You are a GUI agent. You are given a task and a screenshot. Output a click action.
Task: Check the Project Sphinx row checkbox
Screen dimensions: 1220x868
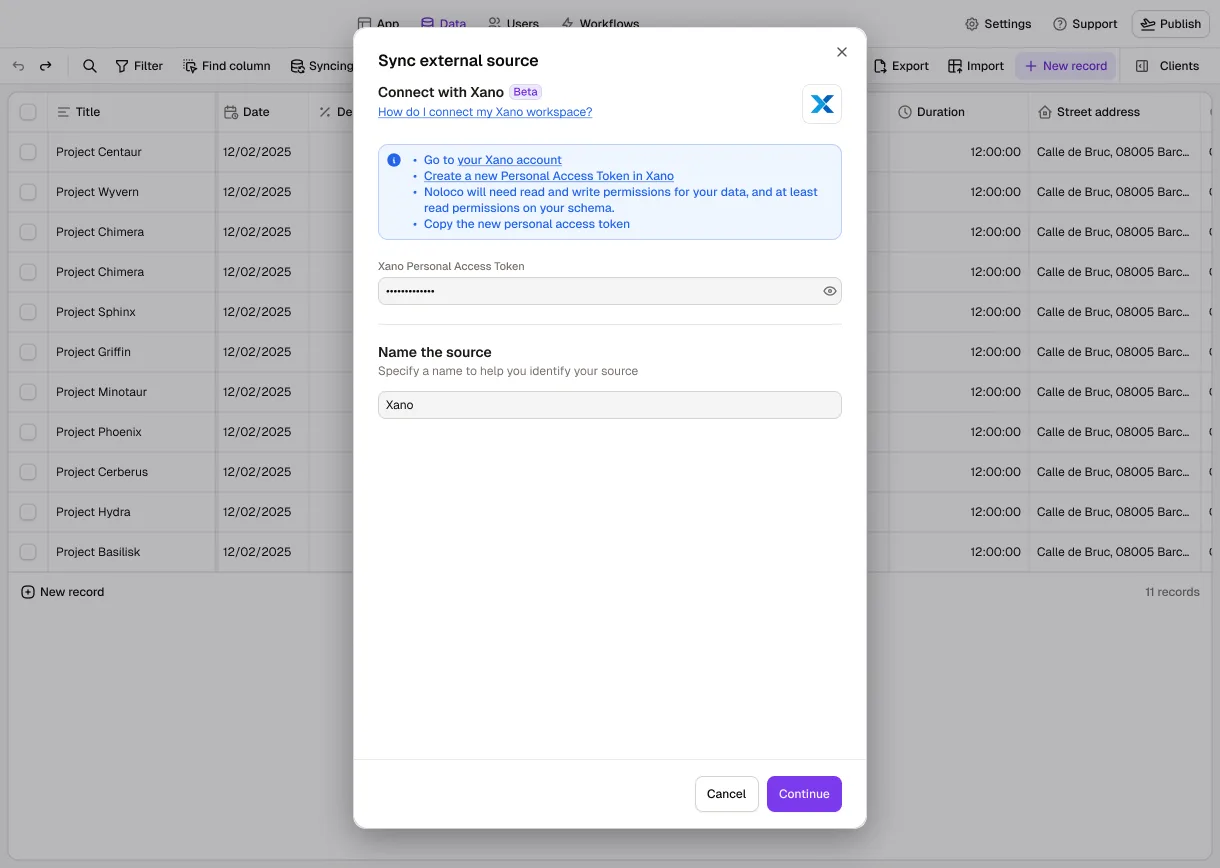28,312
